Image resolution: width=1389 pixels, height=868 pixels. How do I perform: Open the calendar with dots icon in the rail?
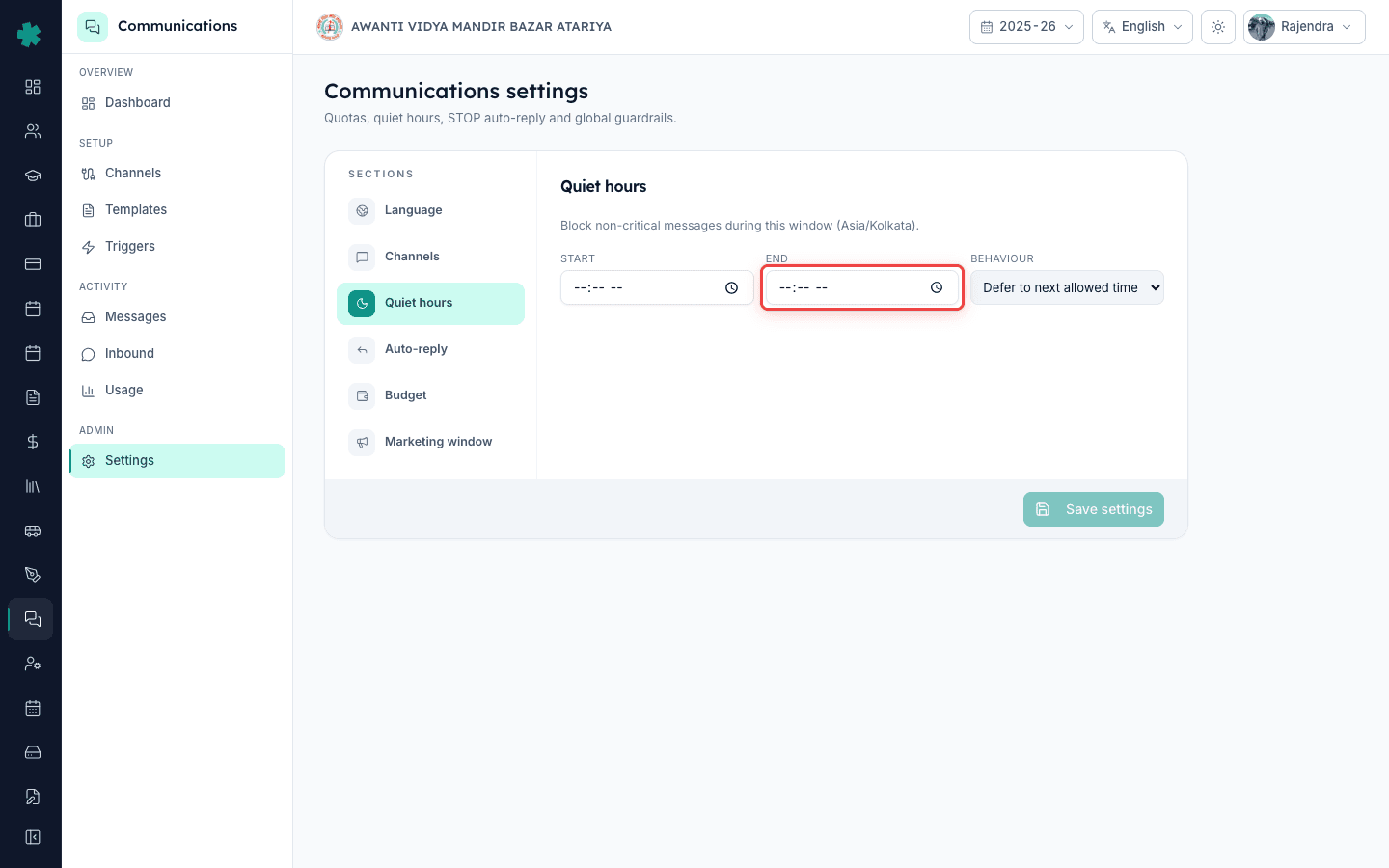33,708
